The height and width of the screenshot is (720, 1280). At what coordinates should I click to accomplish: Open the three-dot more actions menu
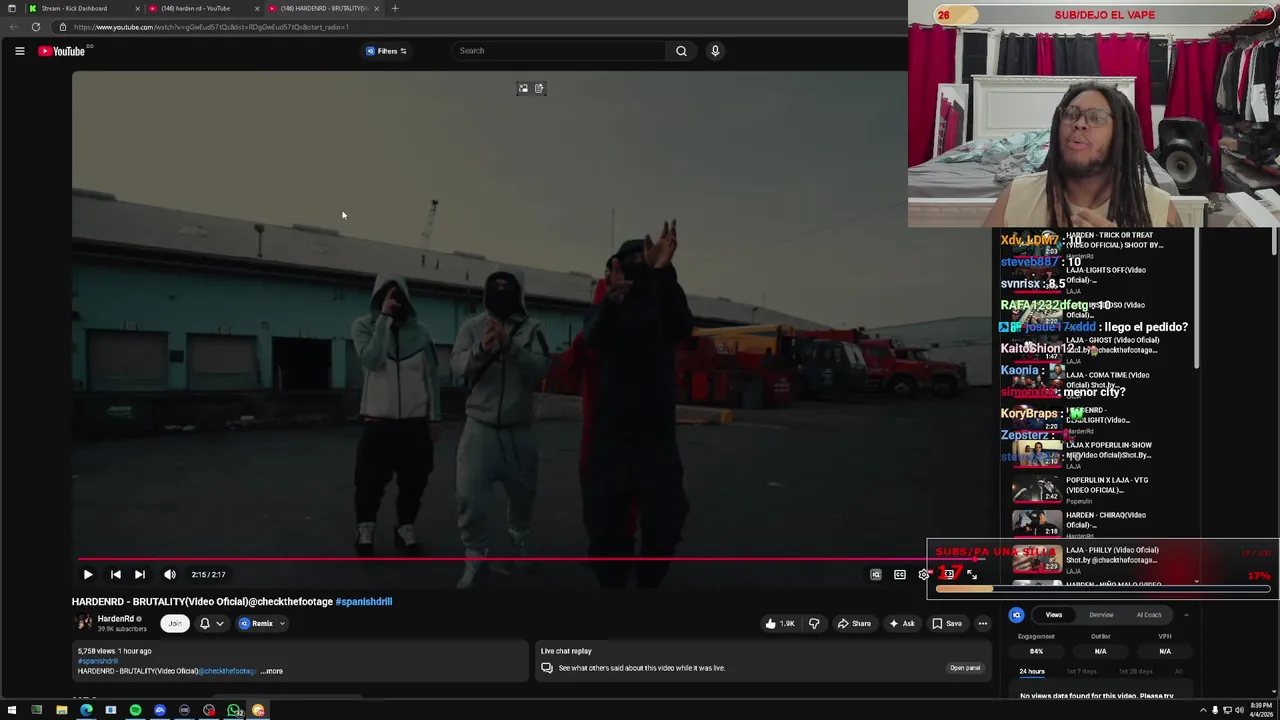click(983, 624)
